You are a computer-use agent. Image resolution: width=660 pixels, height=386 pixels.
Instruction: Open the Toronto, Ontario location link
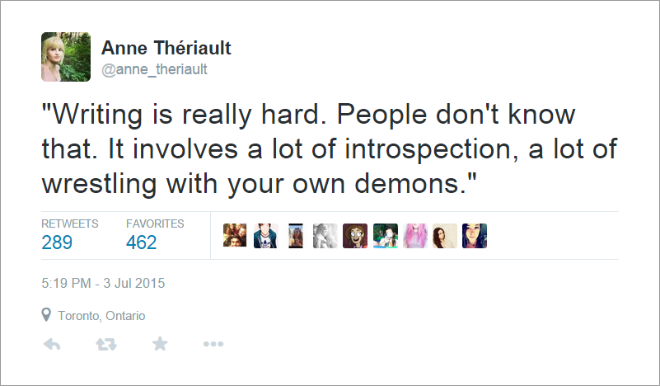pyautogui.click(x=101, y=316)
